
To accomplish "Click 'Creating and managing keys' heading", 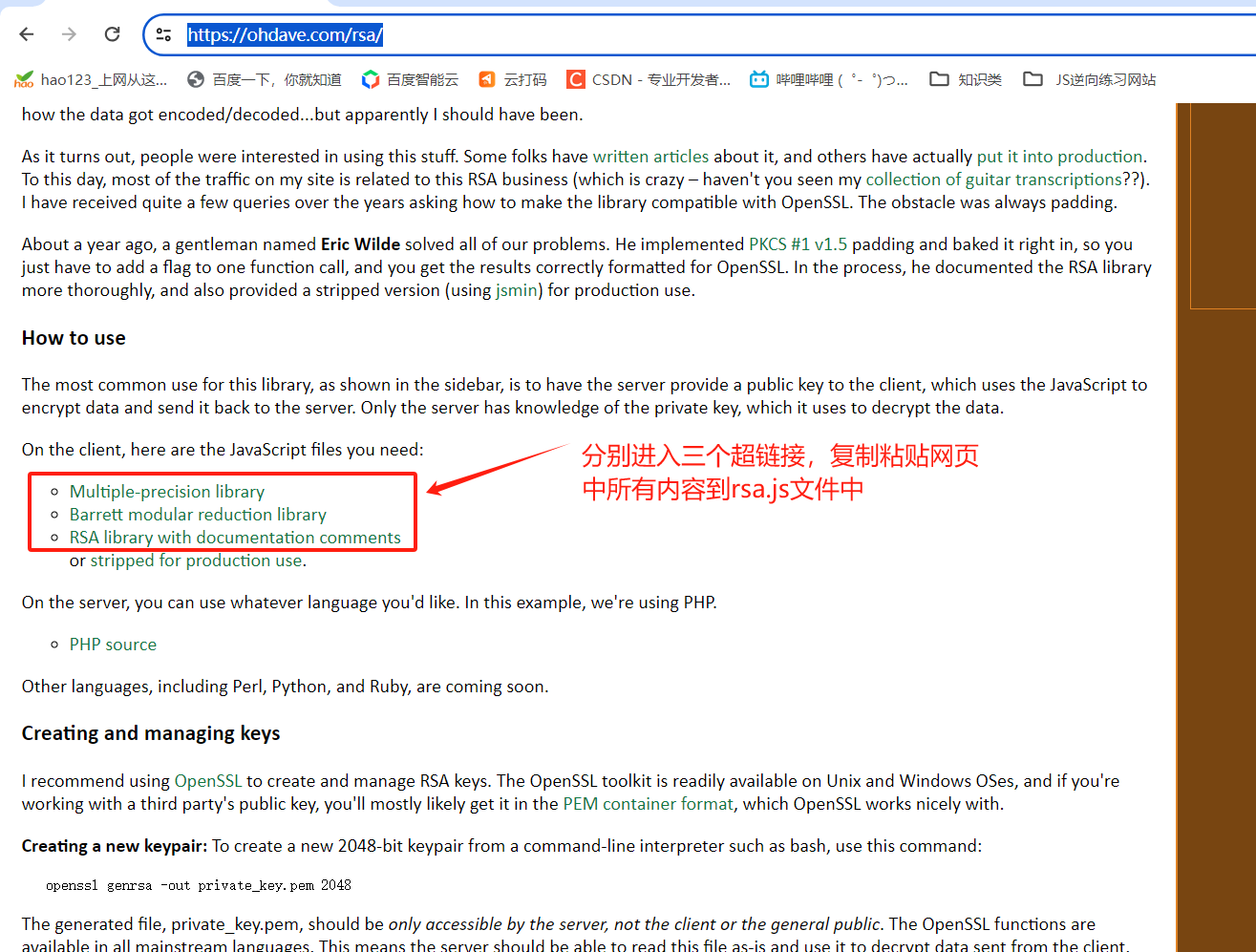I will (151, 733).
